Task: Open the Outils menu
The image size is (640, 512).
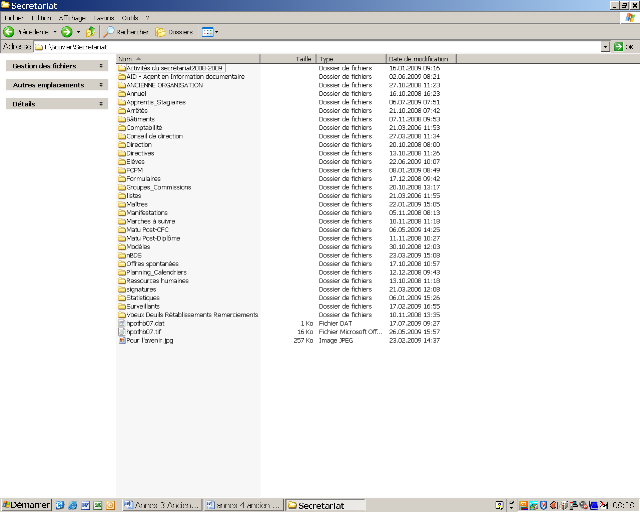Action: coord(130,18)
